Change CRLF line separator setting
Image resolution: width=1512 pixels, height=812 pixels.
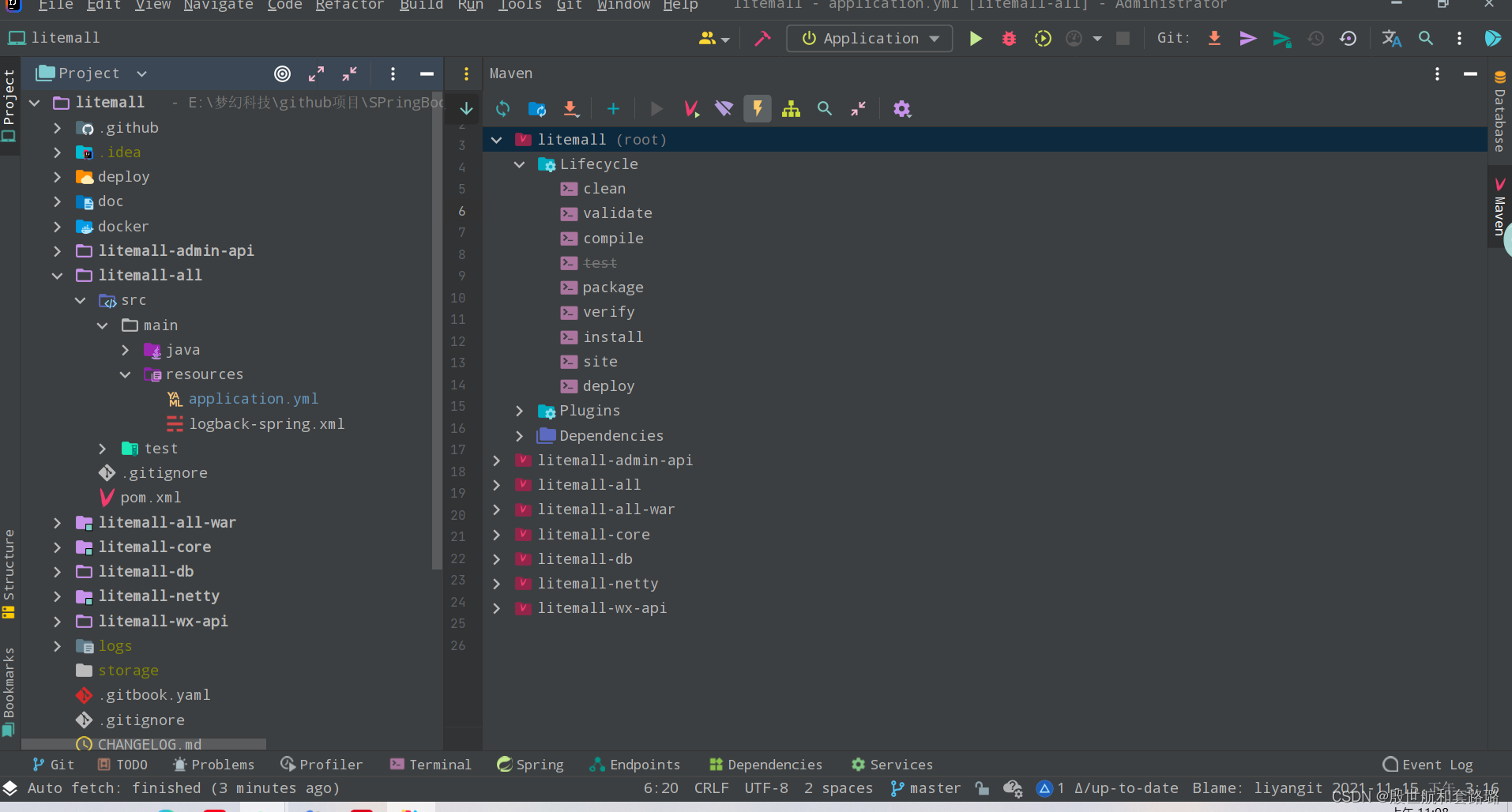pos(712,788)
